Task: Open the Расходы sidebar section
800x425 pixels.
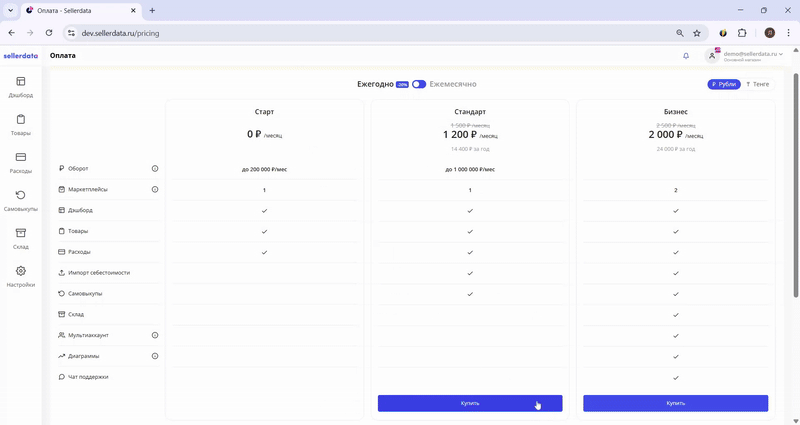Action: tap(20, 162)
